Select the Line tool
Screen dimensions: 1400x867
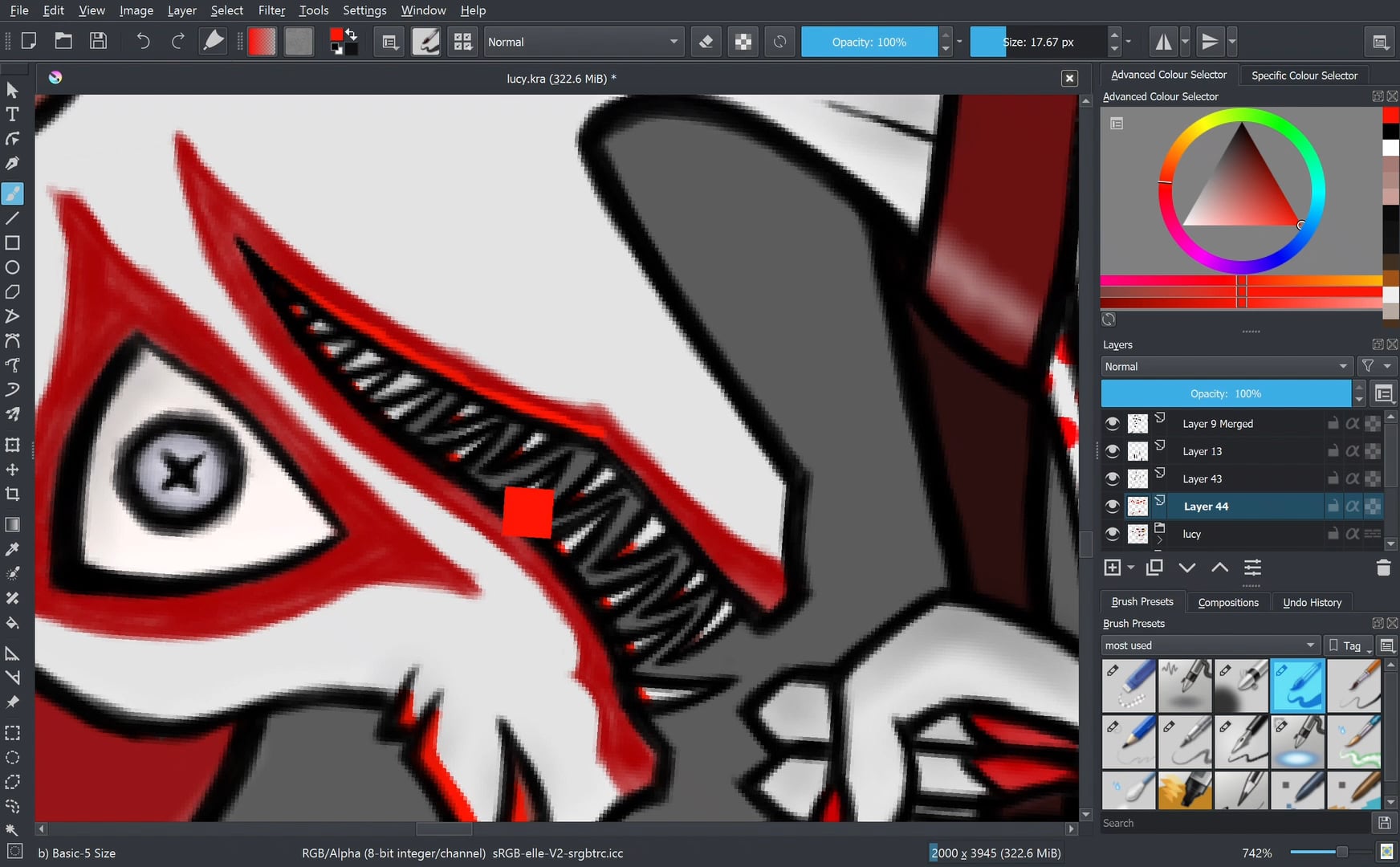click(13, 218)
